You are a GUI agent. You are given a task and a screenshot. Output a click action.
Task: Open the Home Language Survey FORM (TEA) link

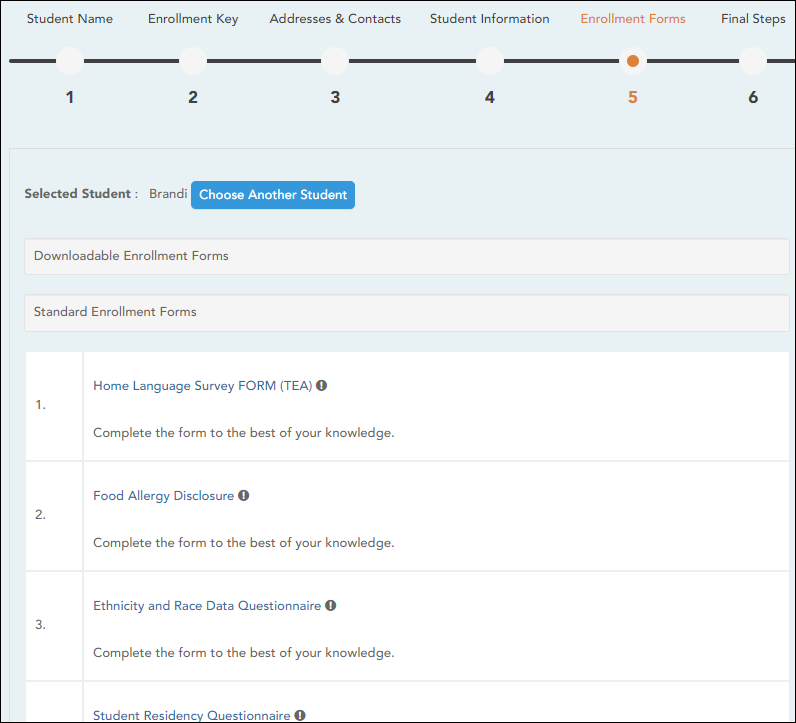tap(203, 386)
